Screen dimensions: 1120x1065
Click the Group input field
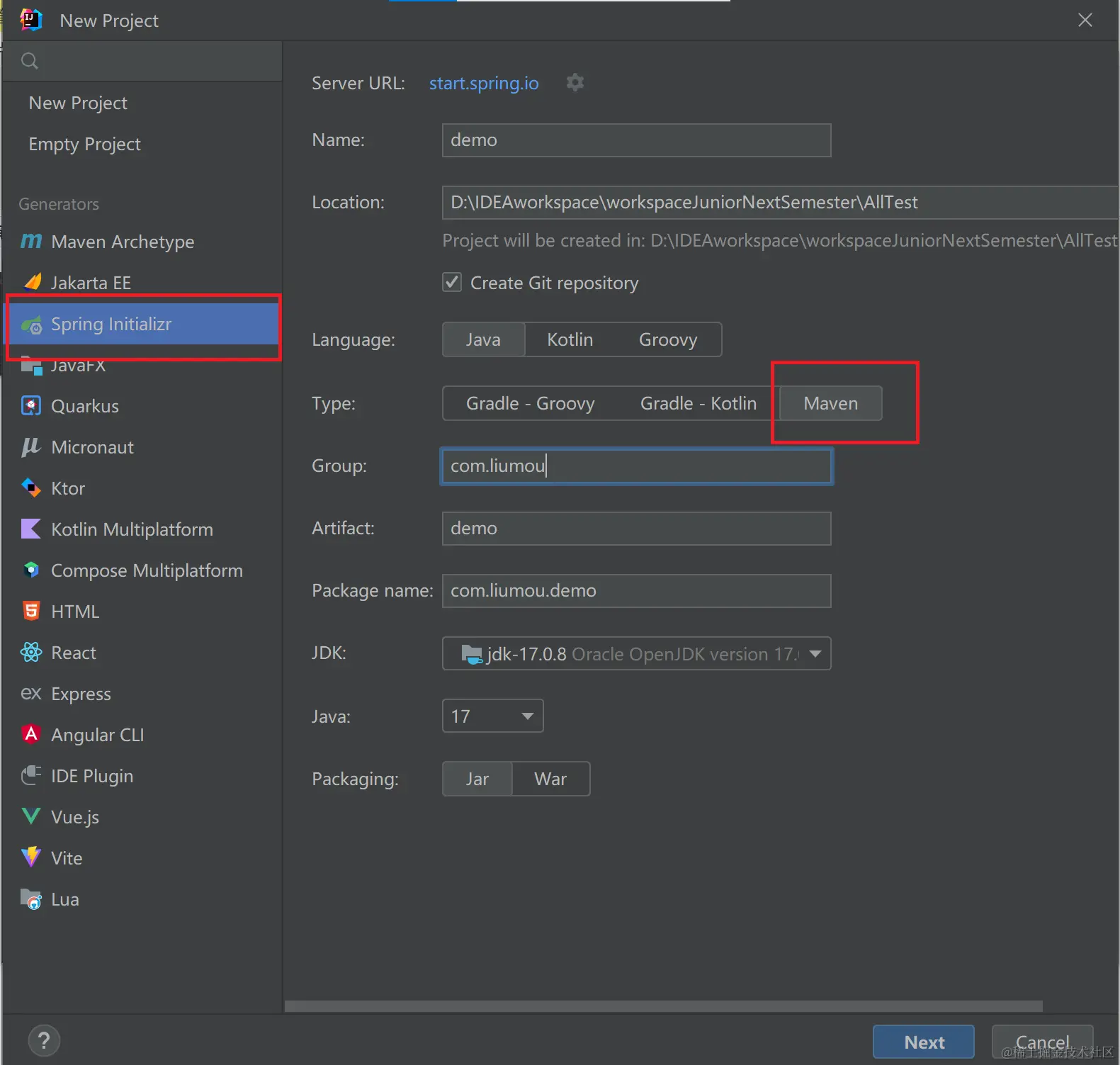637,466
